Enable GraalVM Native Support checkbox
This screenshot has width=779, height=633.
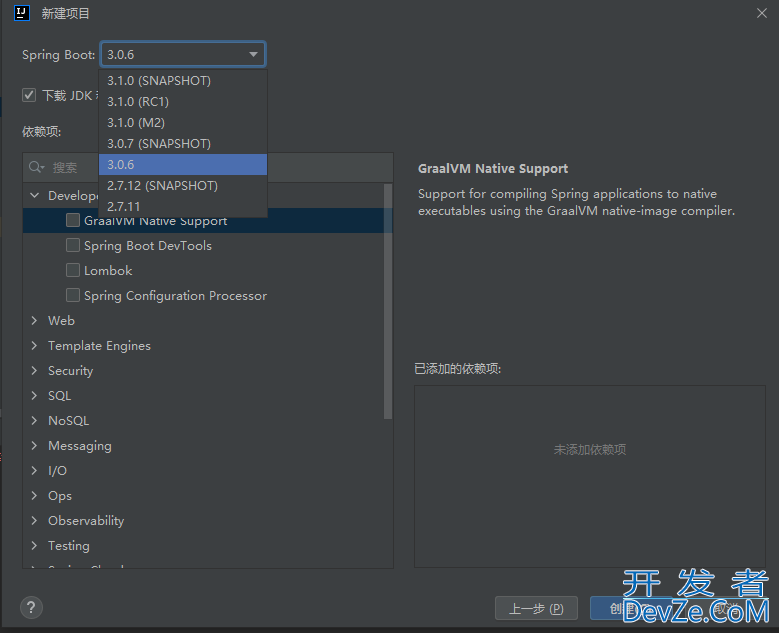[x=73, y=220]
